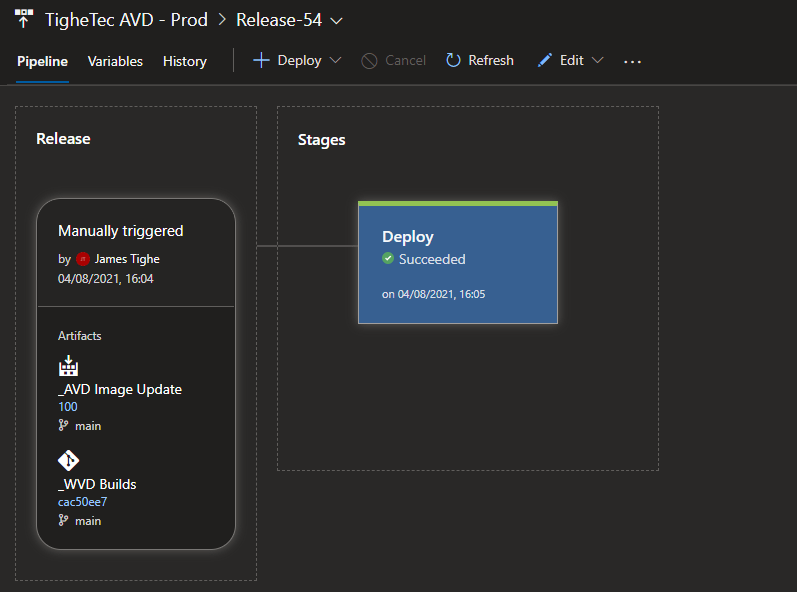Viewport: 797px width, 592px height.
Task: Click the green Succeeded checkmark icon
Action: (x=388, y=259)
